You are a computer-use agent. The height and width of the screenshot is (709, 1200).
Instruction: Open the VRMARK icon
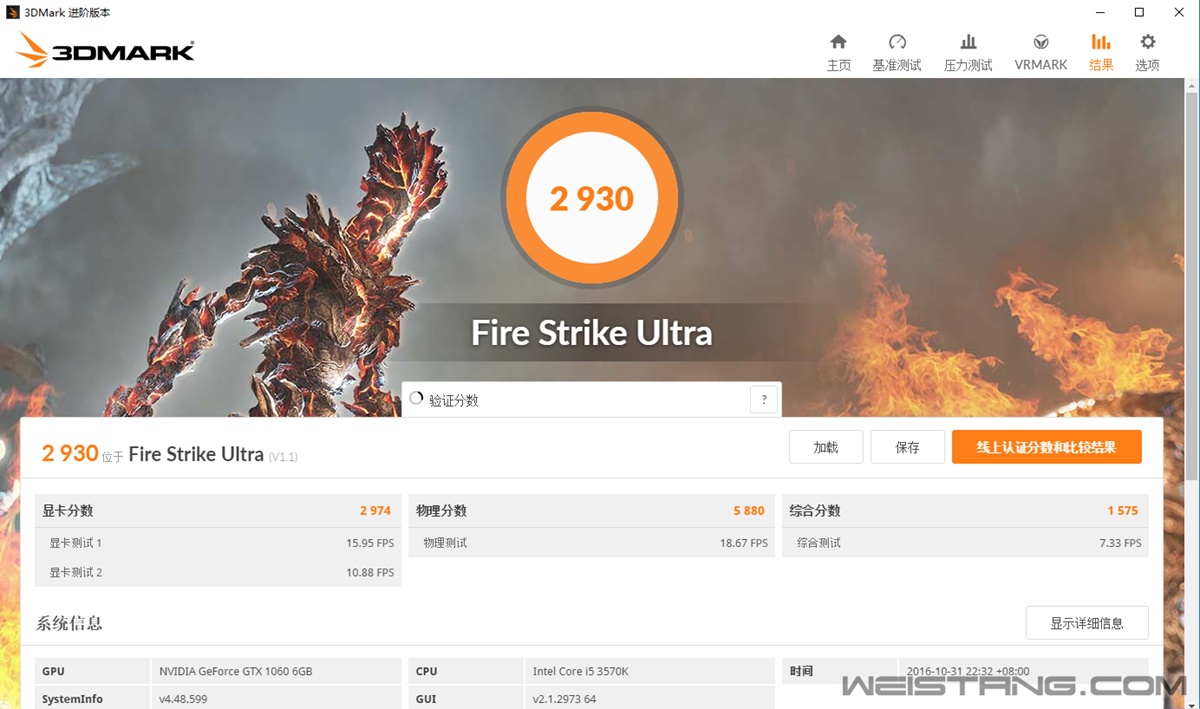tap(1041, 42)
